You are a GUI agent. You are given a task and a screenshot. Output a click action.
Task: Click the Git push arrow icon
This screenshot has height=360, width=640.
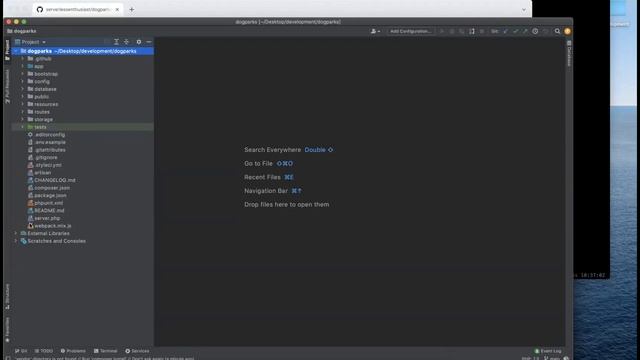coord(525,31)
